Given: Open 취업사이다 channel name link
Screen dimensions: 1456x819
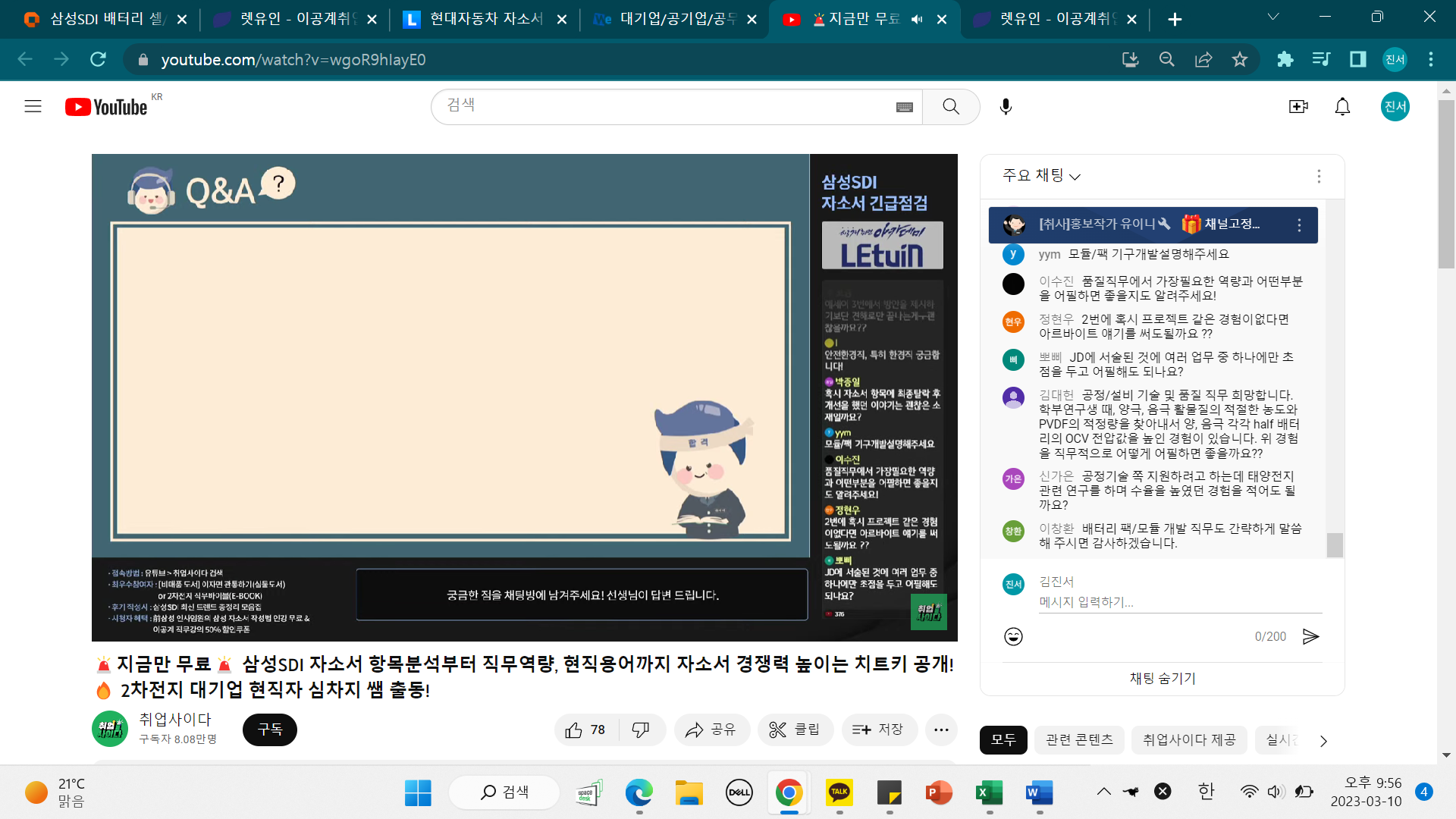Looking at the screenshot, I should coord(175,720).
